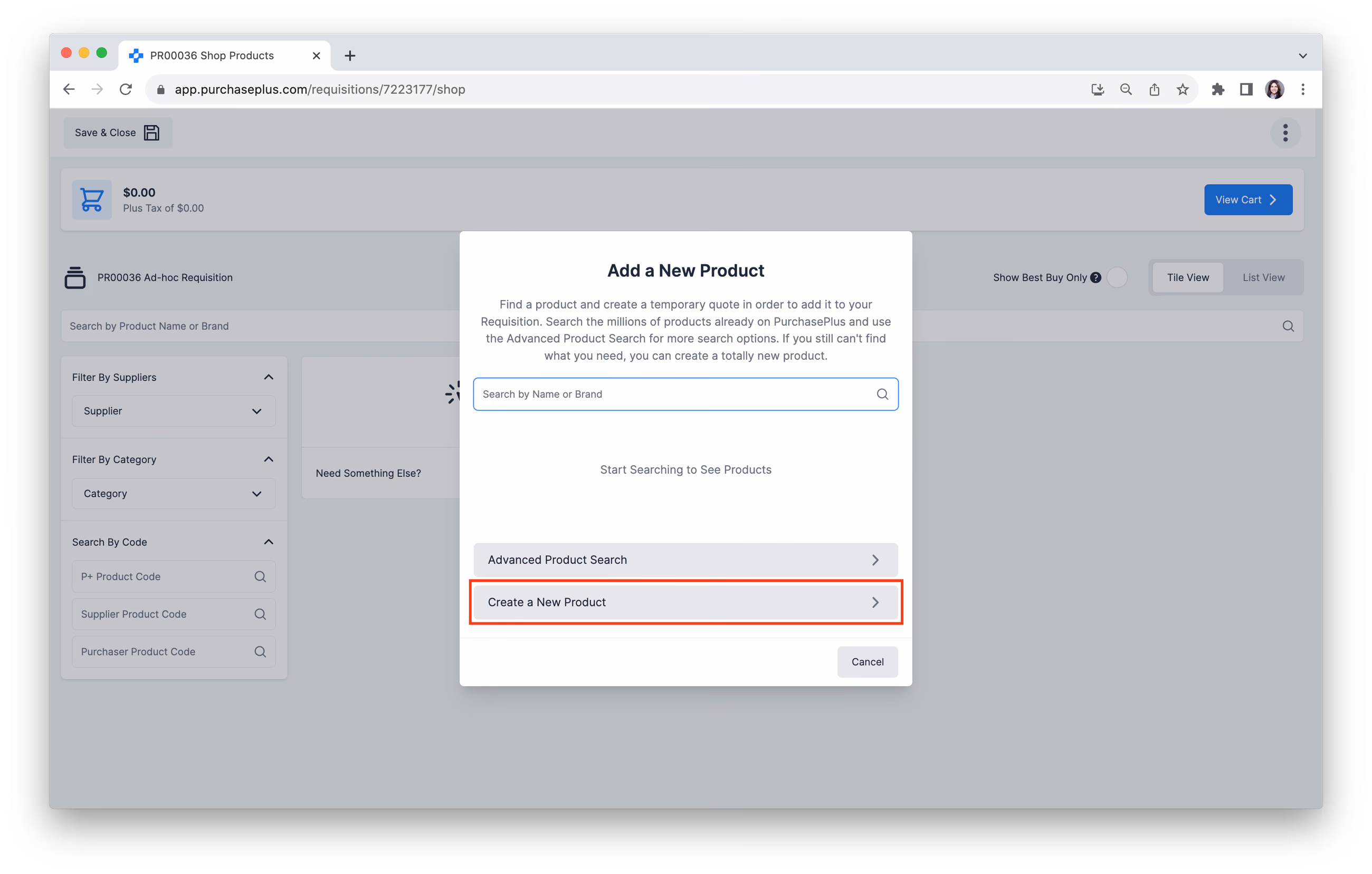The width and height of the screenshot is (1372, 874).
Task: Click the browser forward arrow
Action: (98, 89)
